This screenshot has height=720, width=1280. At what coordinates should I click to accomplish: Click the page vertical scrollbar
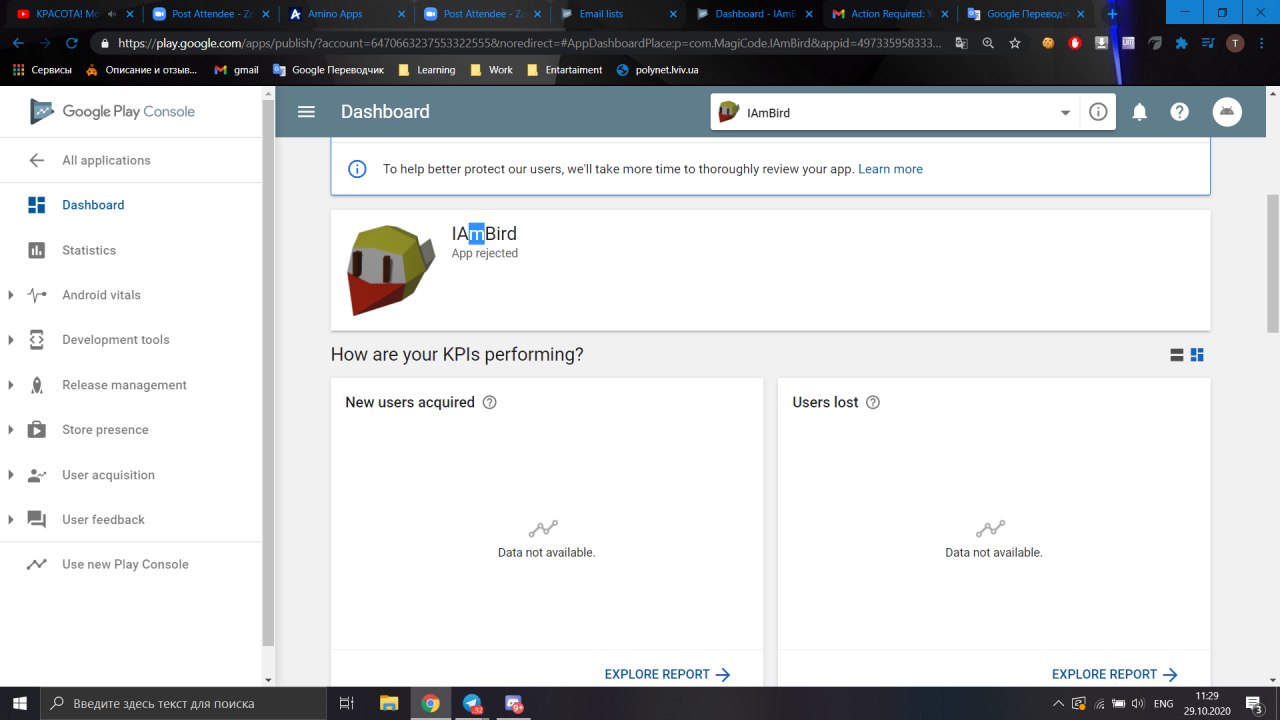coord(1272,263)
